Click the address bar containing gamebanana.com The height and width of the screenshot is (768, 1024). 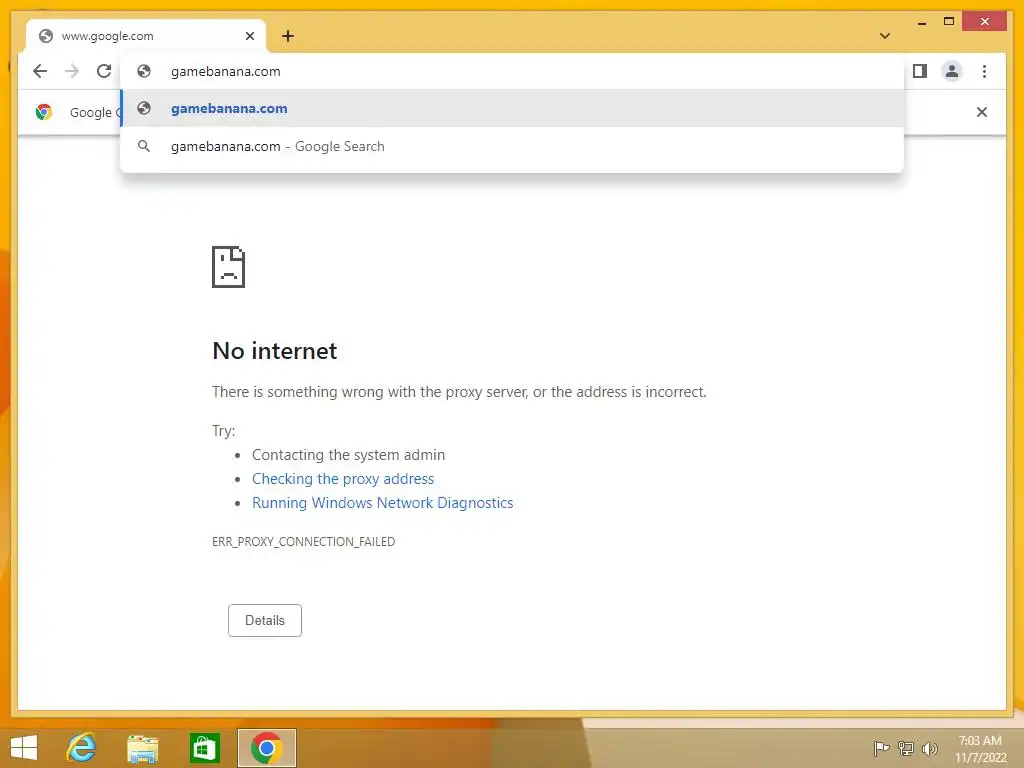coord(512,71)
